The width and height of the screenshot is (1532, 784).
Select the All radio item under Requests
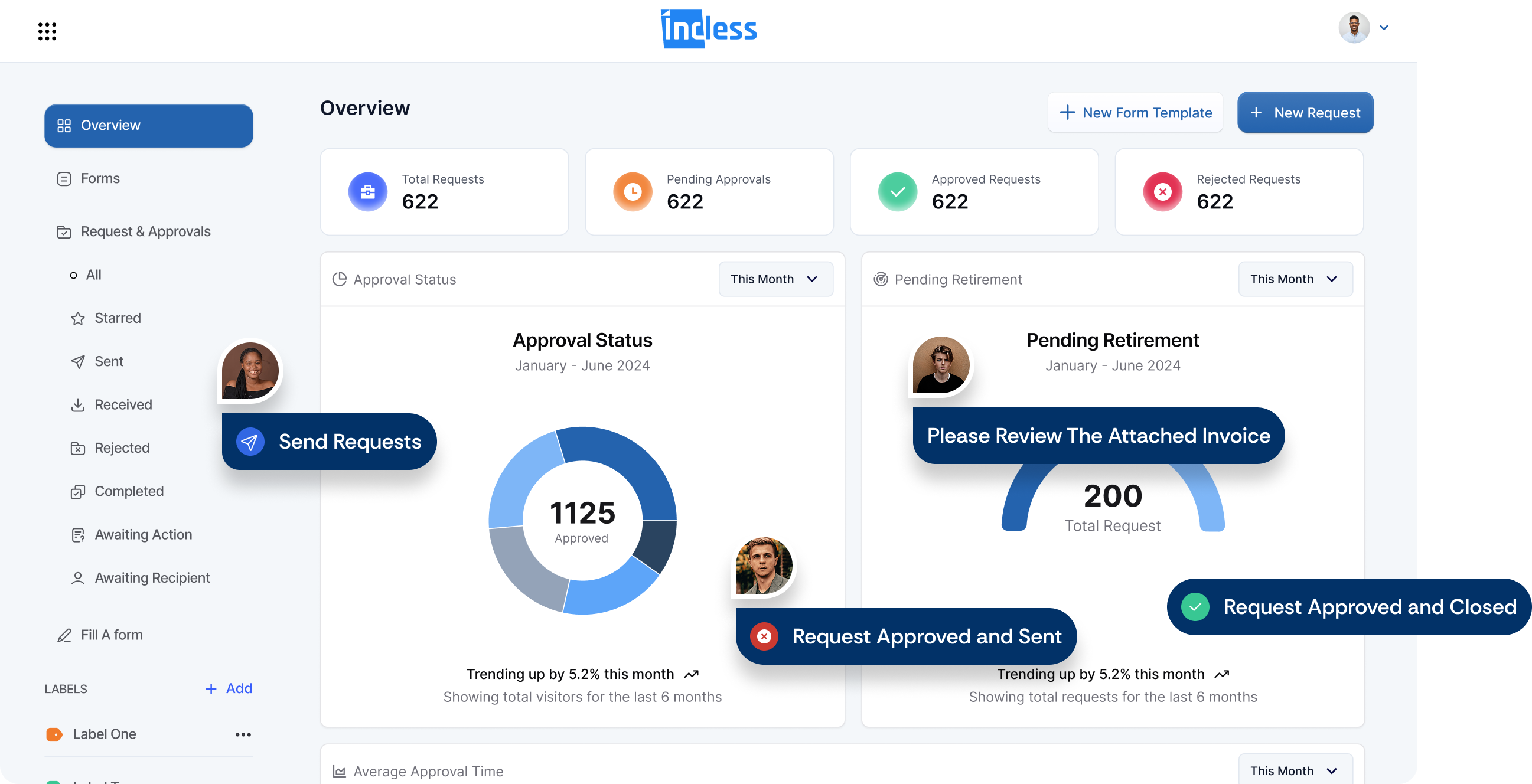point(74,275)
